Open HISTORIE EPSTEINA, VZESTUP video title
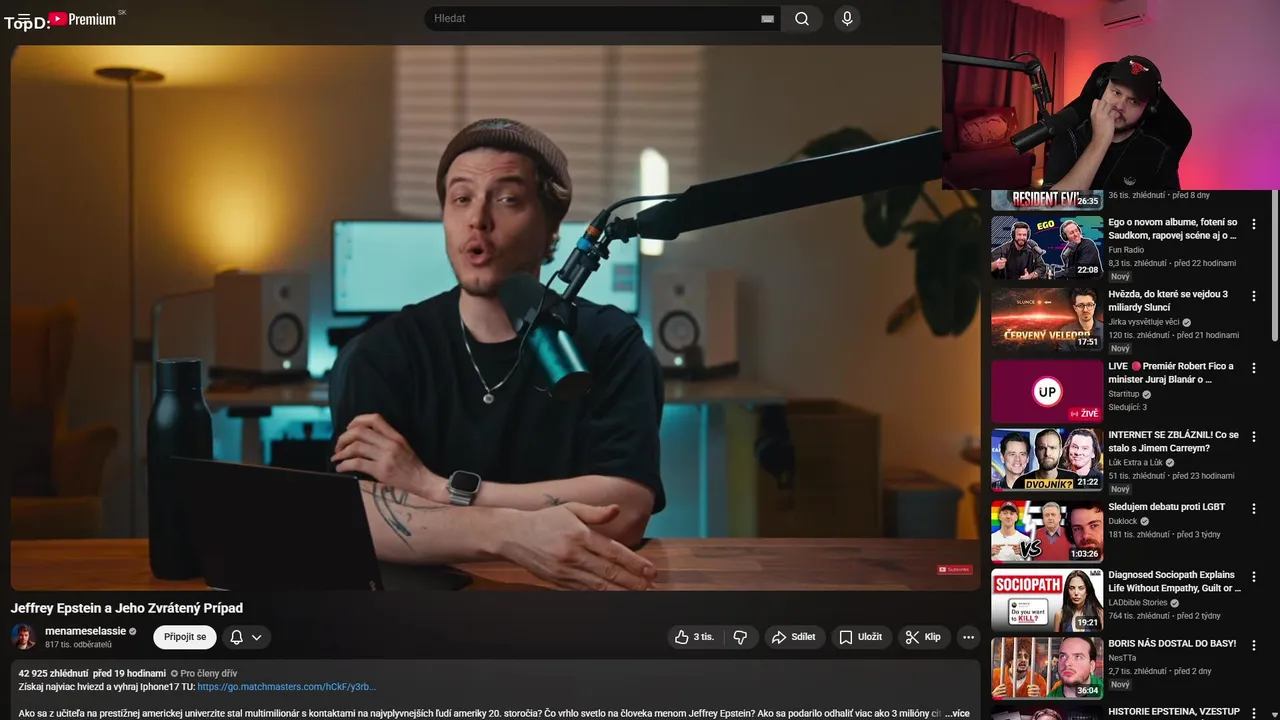 1174,712
